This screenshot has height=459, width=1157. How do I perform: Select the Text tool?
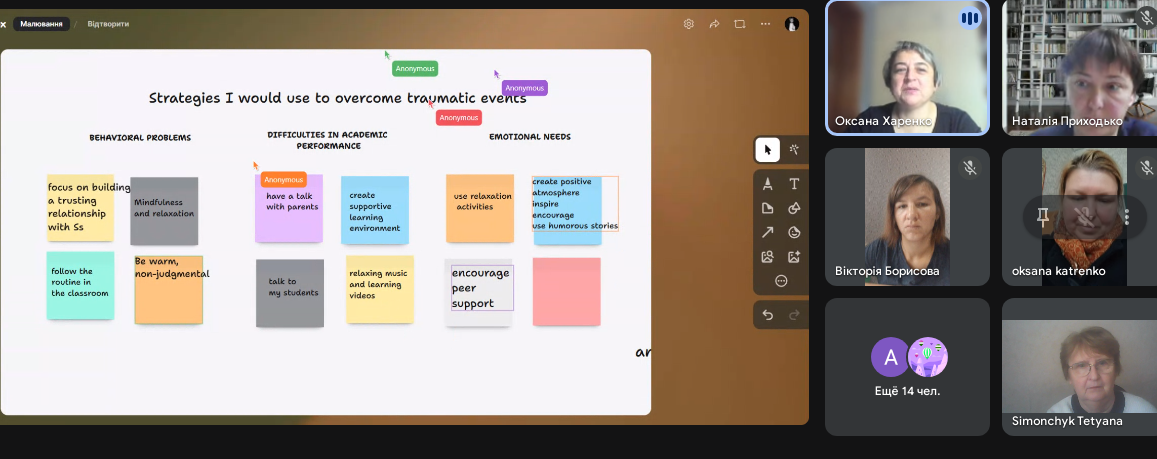794,184
